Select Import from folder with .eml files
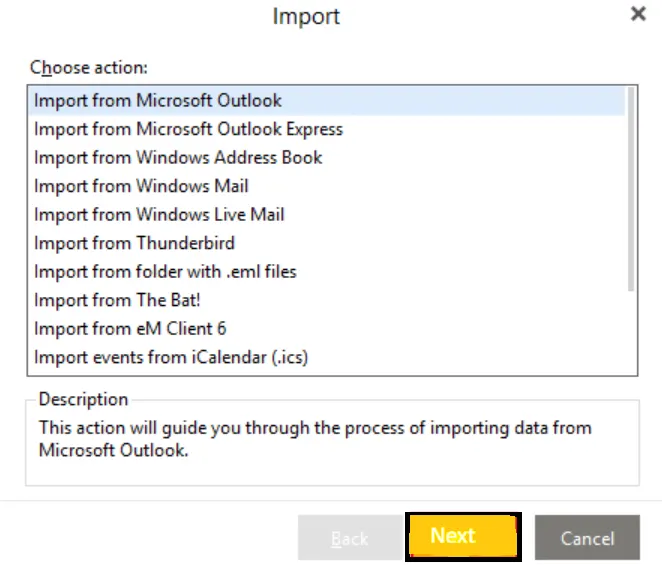Image resolution: width=662 pixels, height=565 pixels. point(326,272)
